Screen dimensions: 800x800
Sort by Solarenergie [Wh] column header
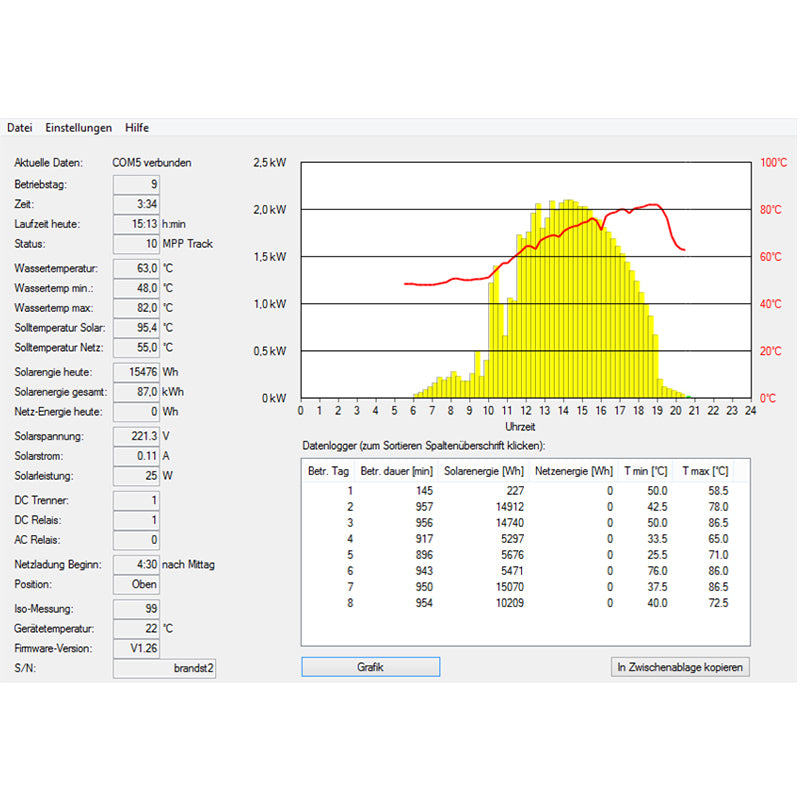point(484,471)
